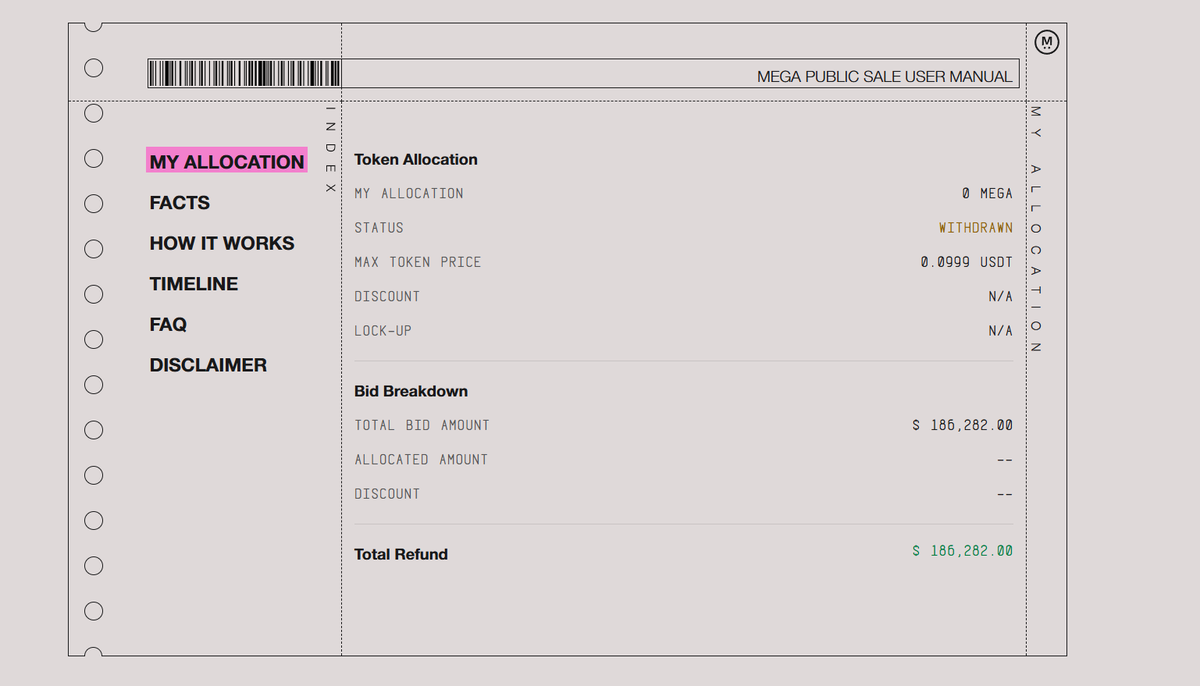The height and width of the screenshot is (686, 1200).
Task: Open the FAQ section
Action: 168,325
